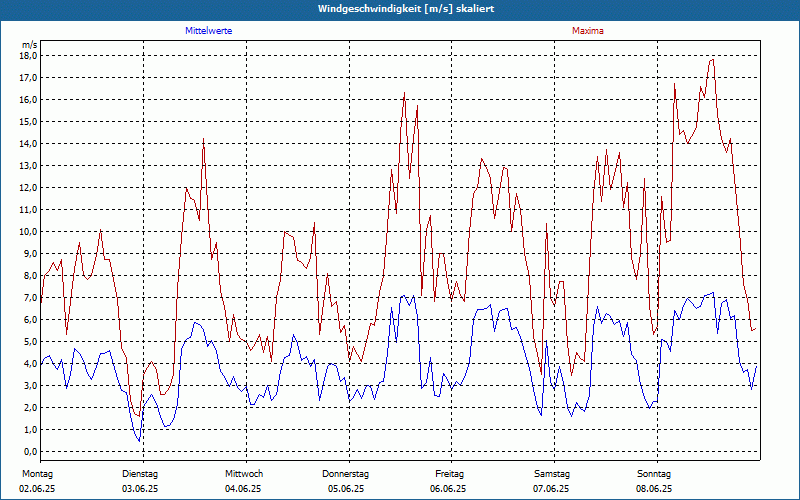Click the 5,0 y-axis value
Image resolution: width=800 pixels, height=500 pixels.
coord(31,341)
